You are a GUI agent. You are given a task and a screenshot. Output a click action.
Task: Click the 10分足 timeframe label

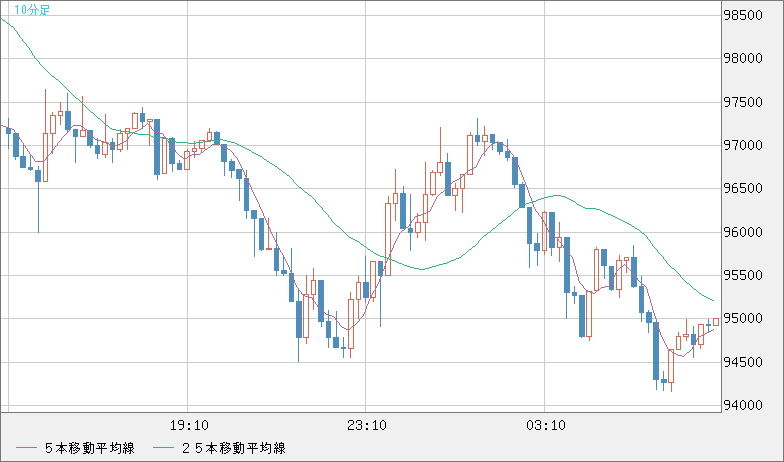tap(32, 10)
